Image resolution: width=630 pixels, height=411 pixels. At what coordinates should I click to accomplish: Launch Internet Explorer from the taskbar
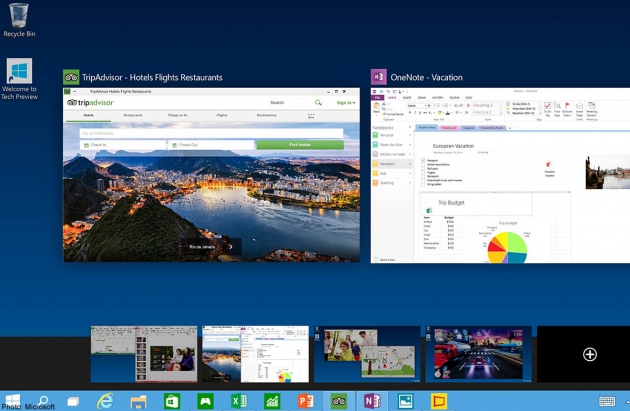[x=105, y=401]
